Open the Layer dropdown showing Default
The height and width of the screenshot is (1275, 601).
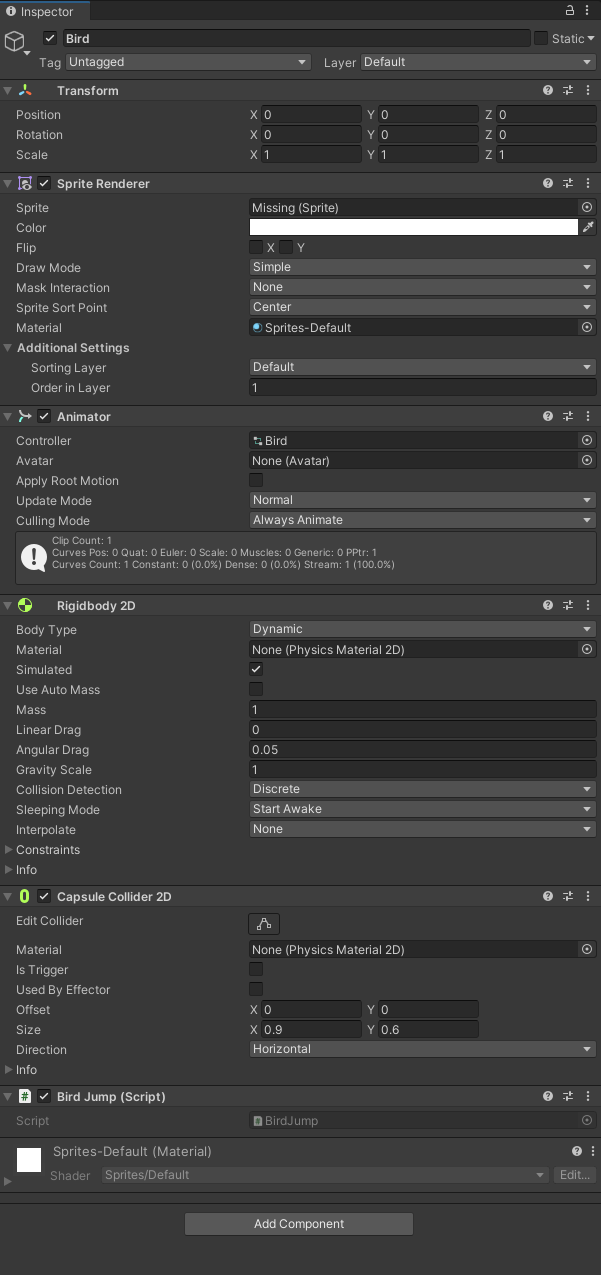click(478, 62)
